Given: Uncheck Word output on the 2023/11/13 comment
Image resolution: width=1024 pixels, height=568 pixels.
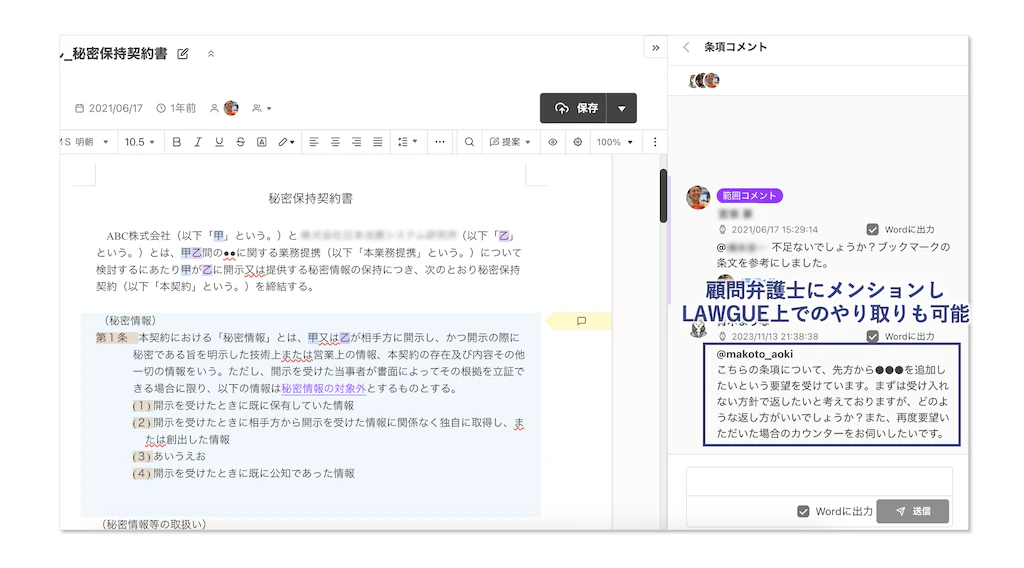Looking at the screenshot, I should click(873, 337).
